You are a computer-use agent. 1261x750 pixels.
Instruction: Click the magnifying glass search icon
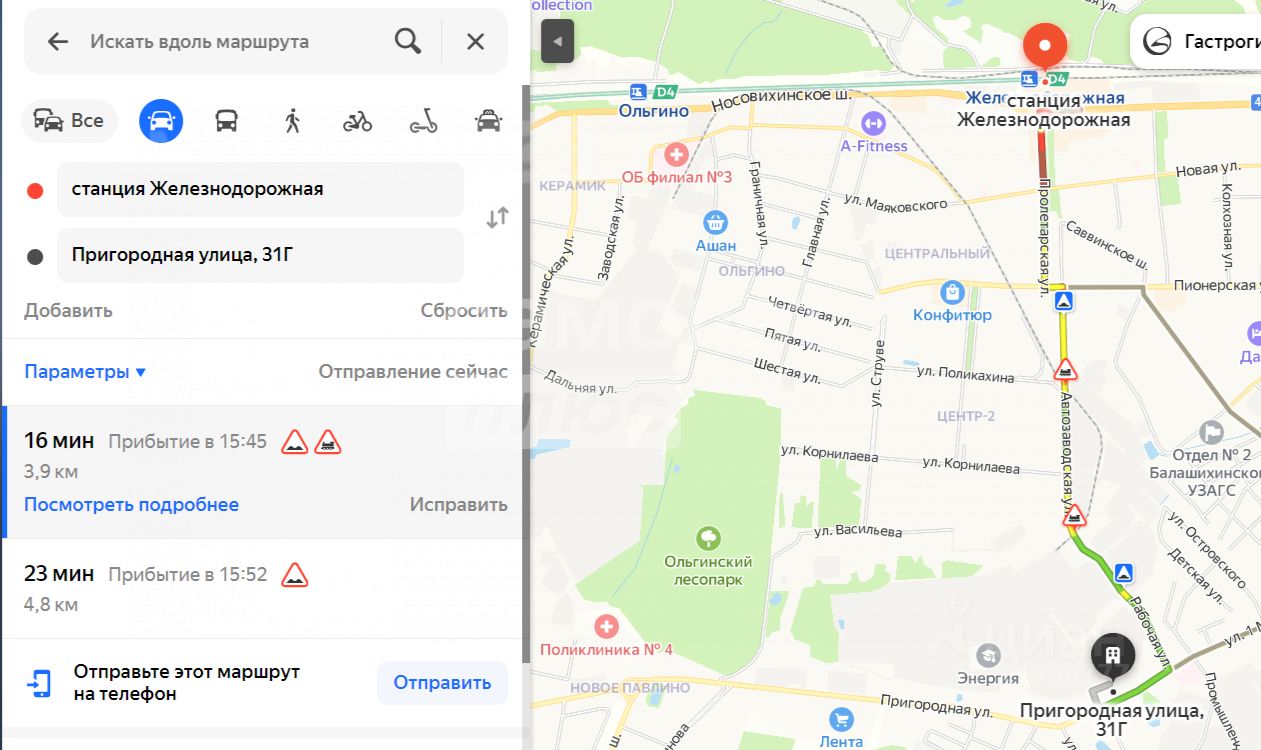[x=408, y=41]
